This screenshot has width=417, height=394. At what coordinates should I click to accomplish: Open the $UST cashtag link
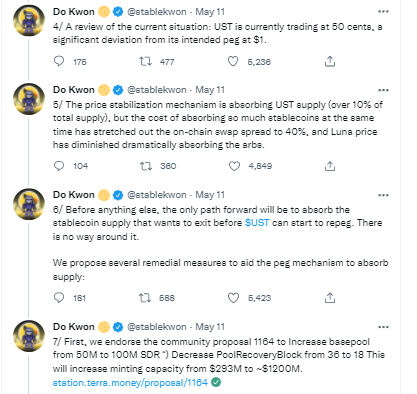pos(257,223)
